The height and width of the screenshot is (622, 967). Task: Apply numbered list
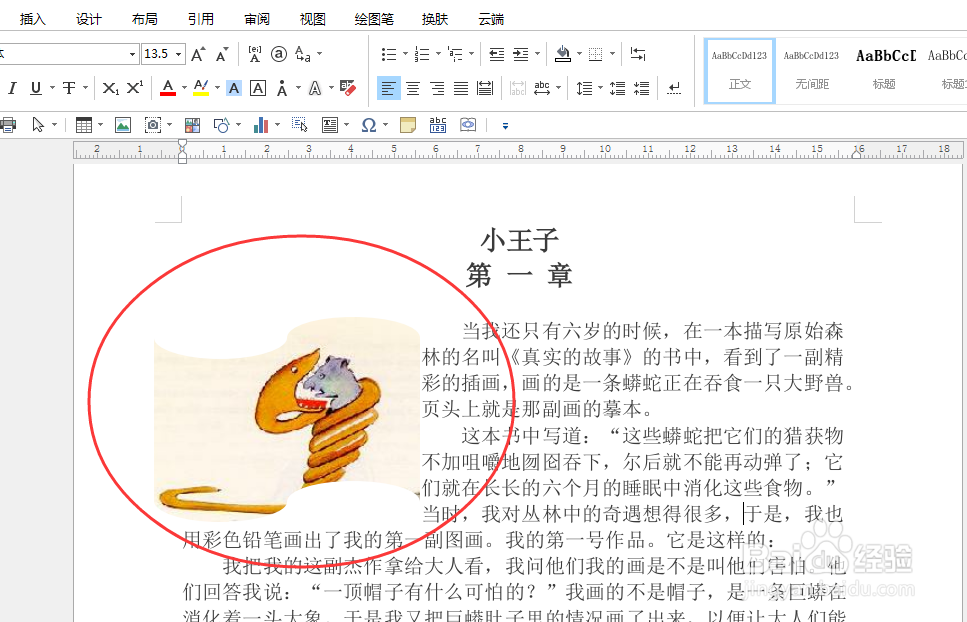pos(422,54)
